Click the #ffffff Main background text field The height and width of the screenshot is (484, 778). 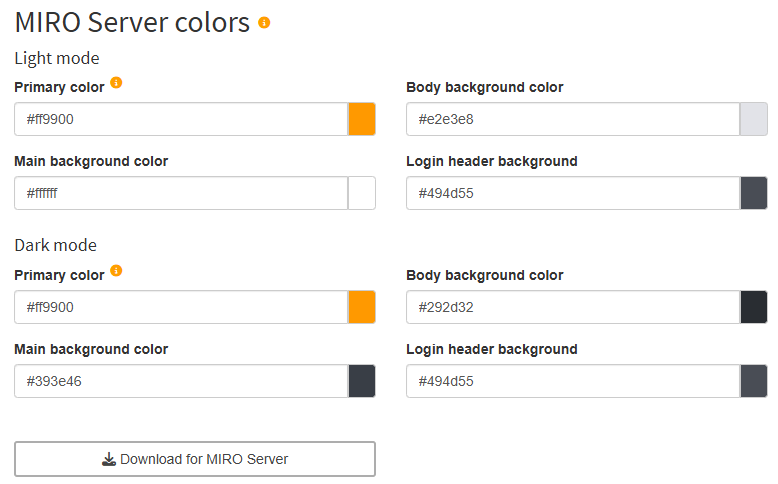(180, 193)
